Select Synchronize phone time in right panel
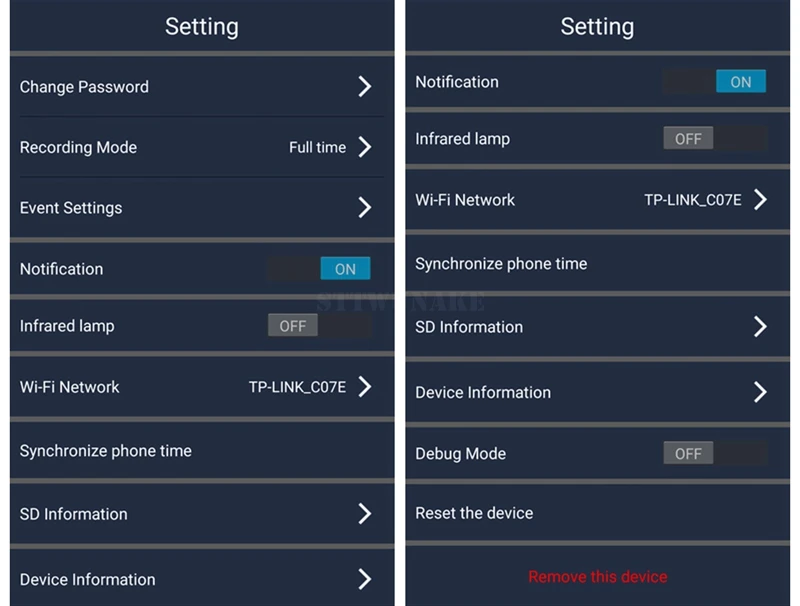Viewport: 800px width, 606px height. [597, 263]
